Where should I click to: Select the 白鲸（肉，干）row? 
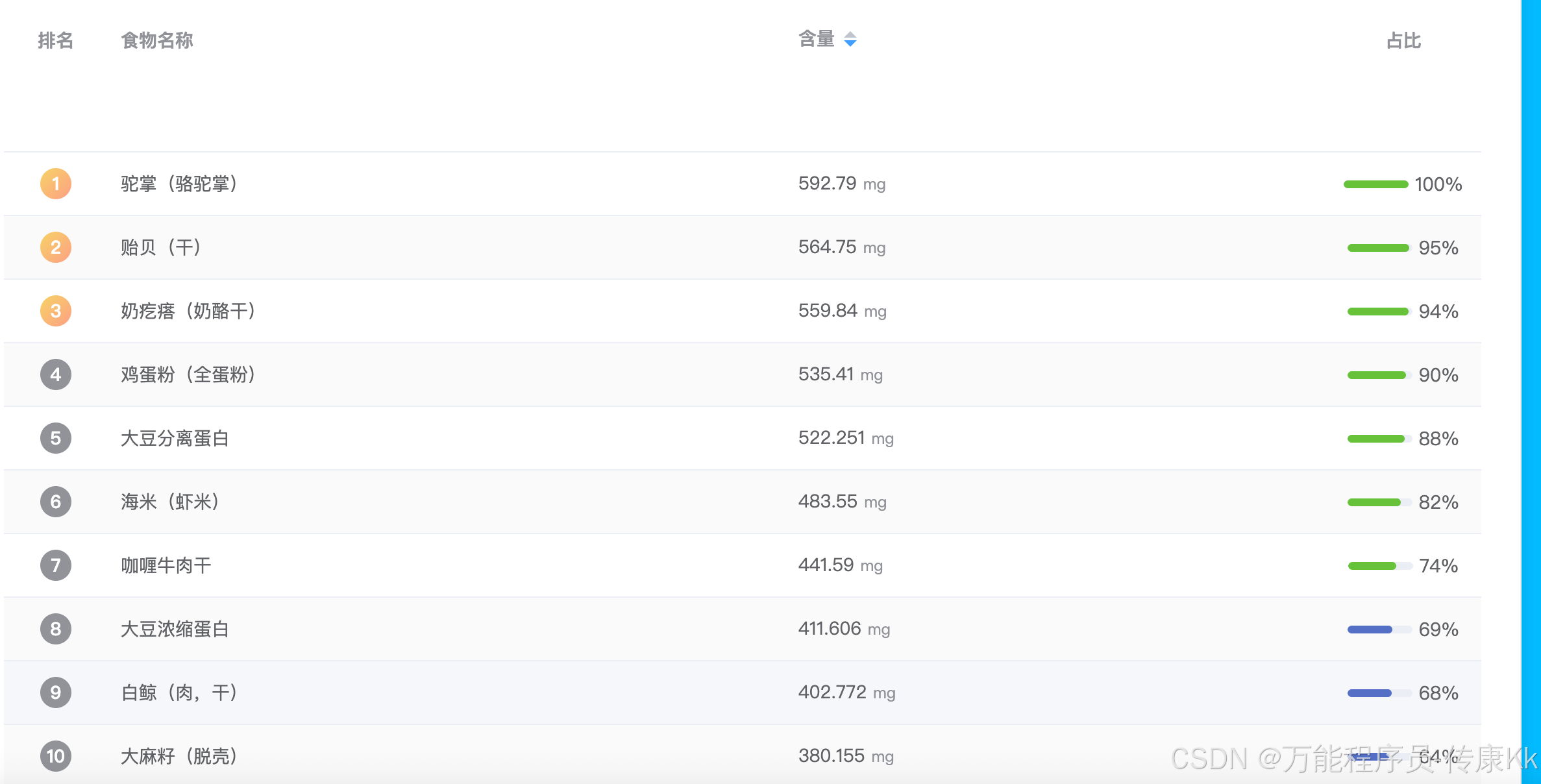coord(179,692)
